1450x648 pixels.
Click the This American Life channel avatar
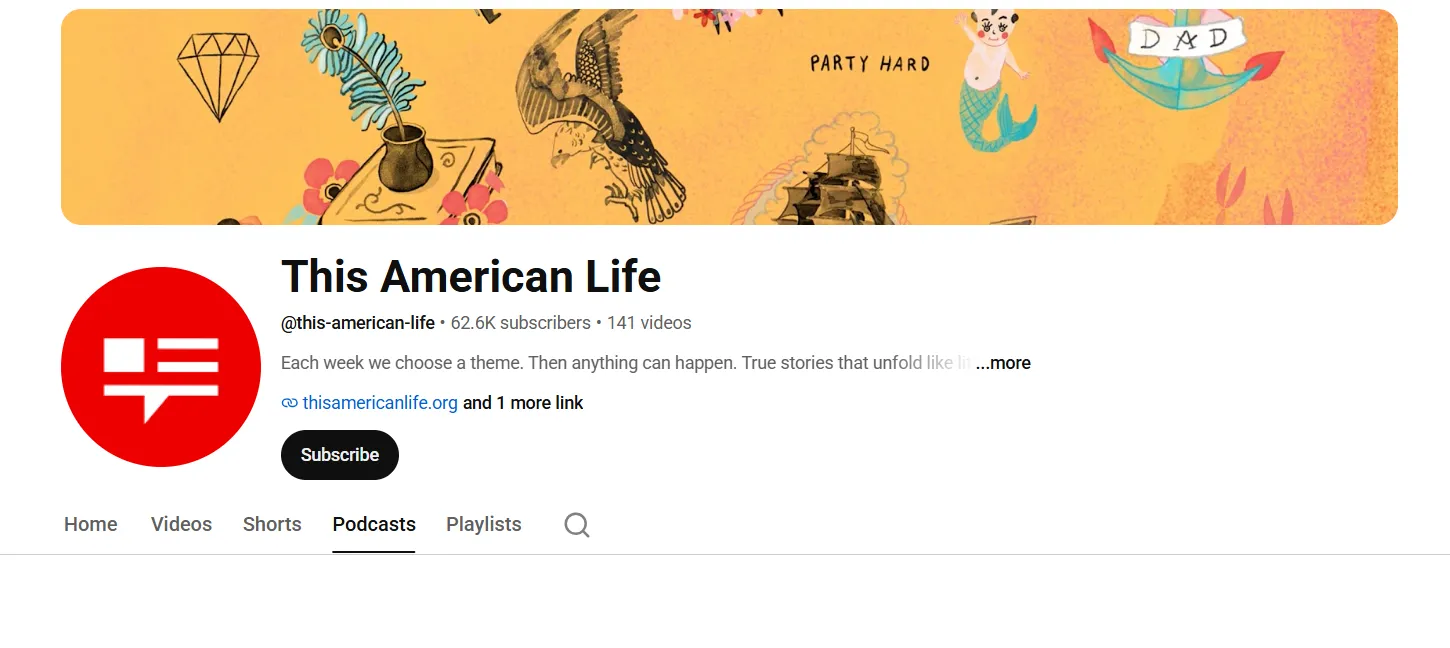pyautogui.click(x=161, y=367)
